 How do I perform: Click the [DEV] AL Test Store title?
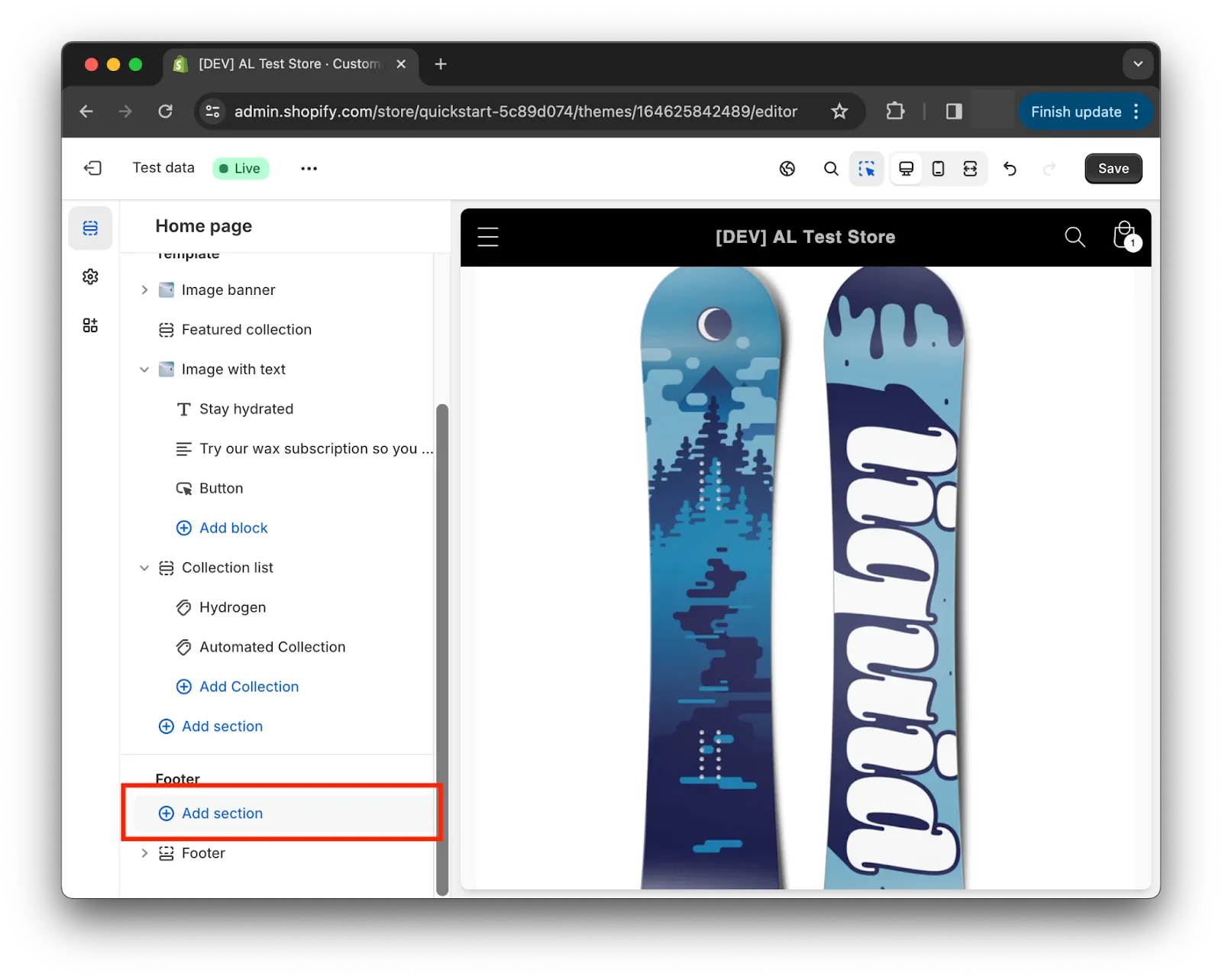pos(805,238)
